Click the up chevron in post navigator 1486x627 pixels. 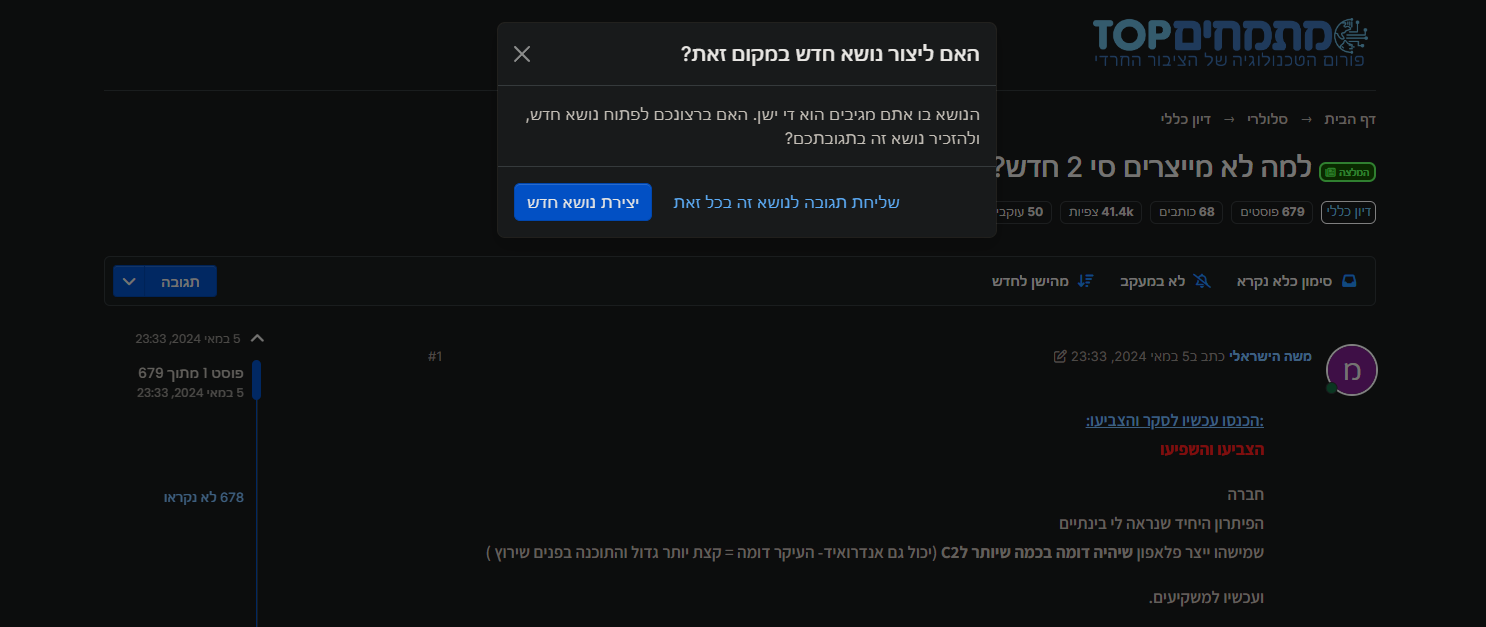click(x=257, y=338)
